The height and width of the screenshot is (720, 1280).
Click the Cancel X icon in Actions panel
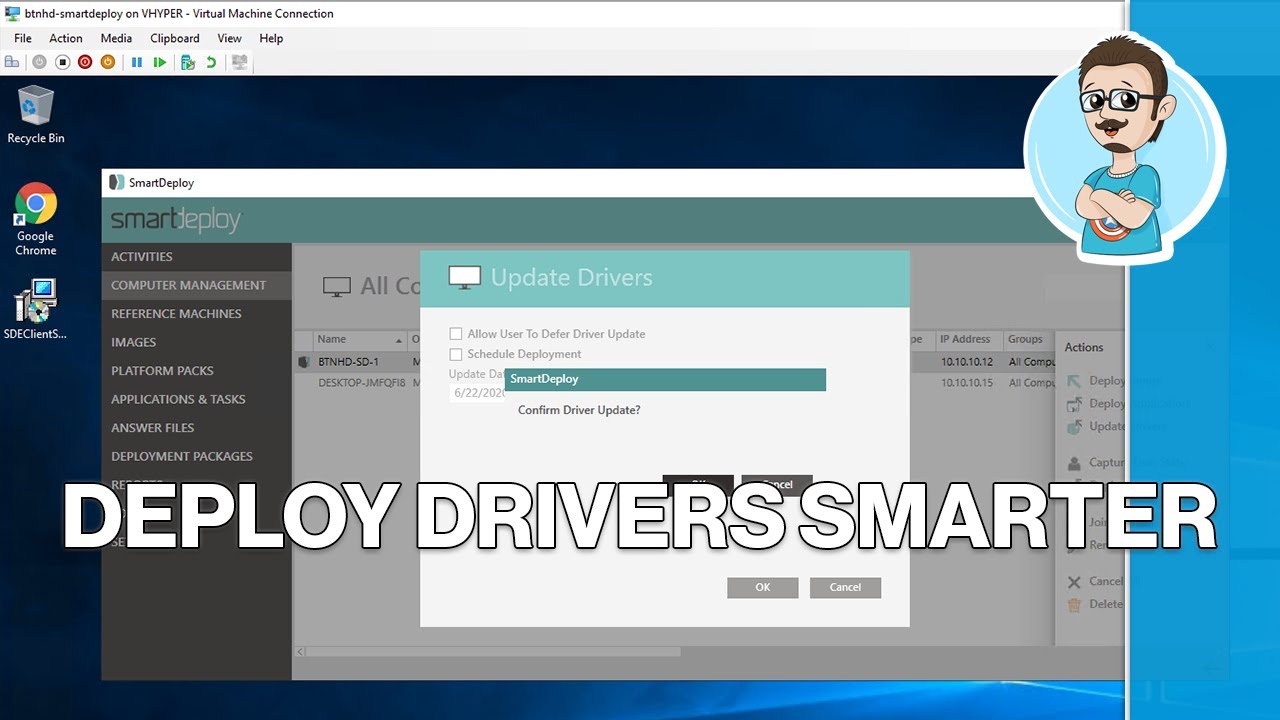point(1074,582)
